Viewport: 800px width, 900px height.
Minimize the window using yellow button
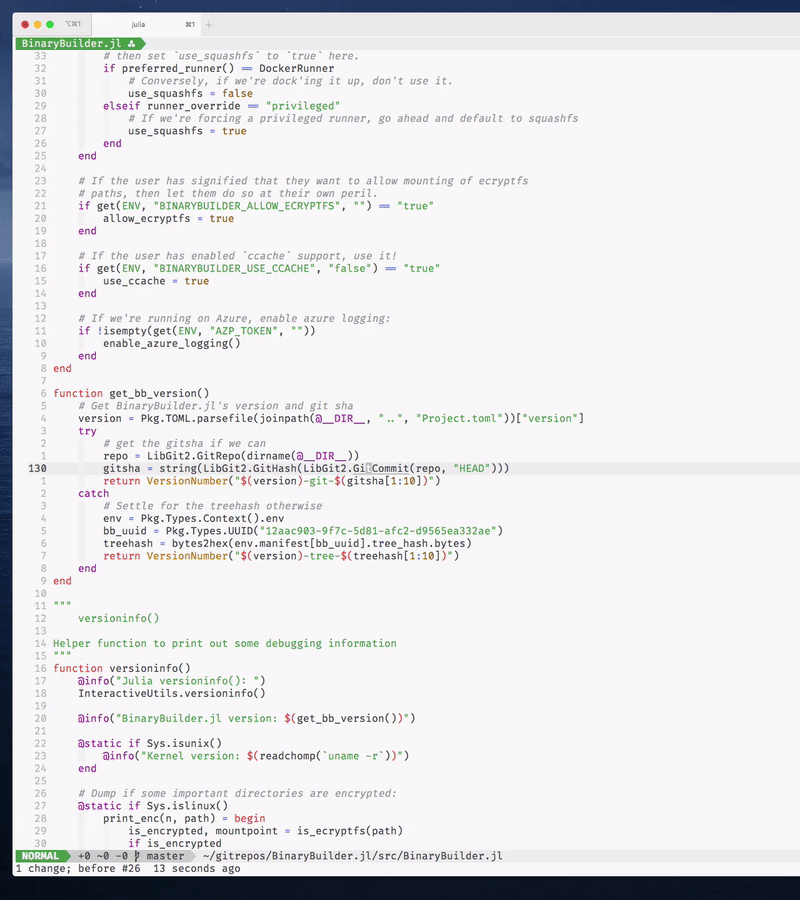pos(38,23)
